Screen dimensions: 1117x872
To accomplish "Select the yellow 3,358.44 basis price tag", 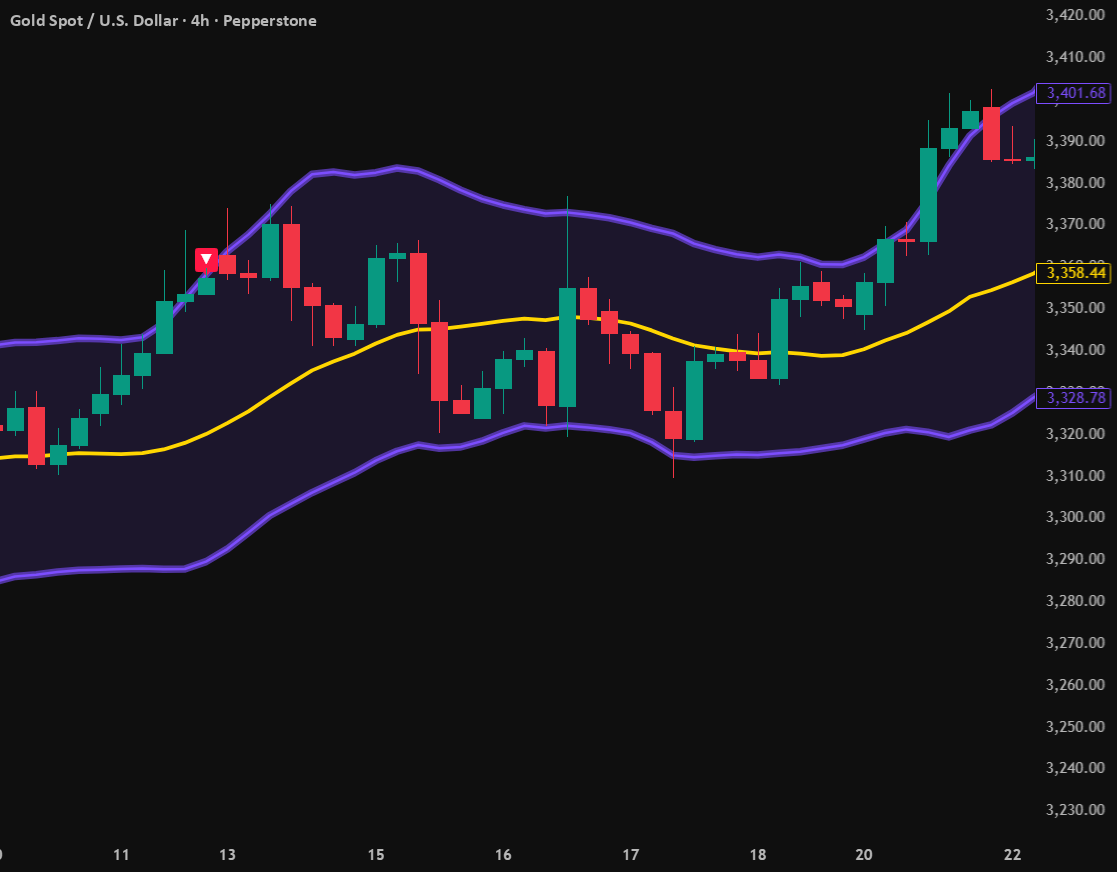I will (x=1073, y=273).
